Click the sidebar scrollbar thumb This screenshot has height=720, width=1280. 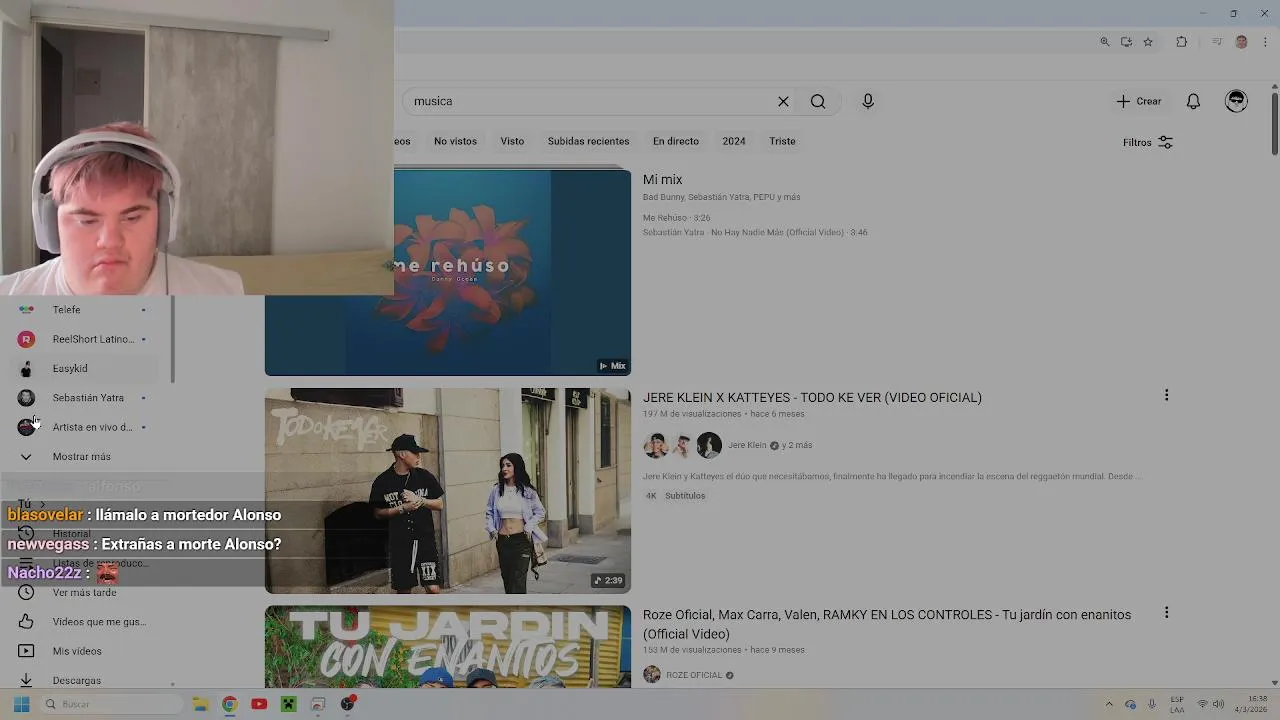(x=172, y=339)
